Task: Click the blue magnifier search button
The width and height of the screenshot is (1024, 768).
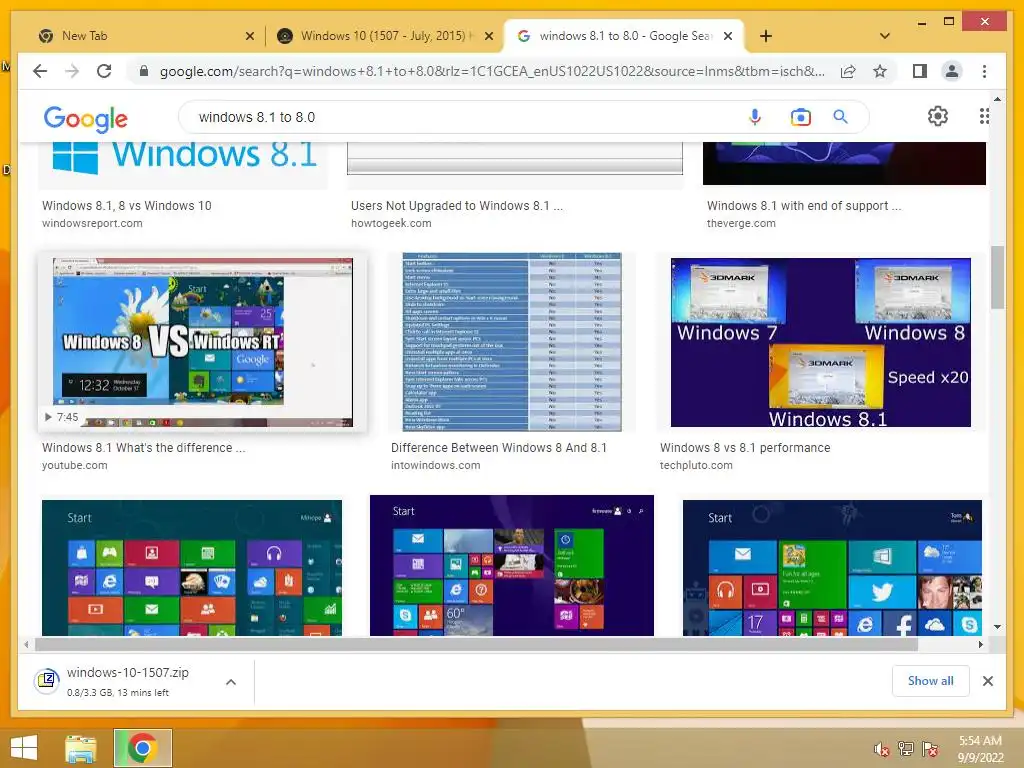Action: coord(840,117)
